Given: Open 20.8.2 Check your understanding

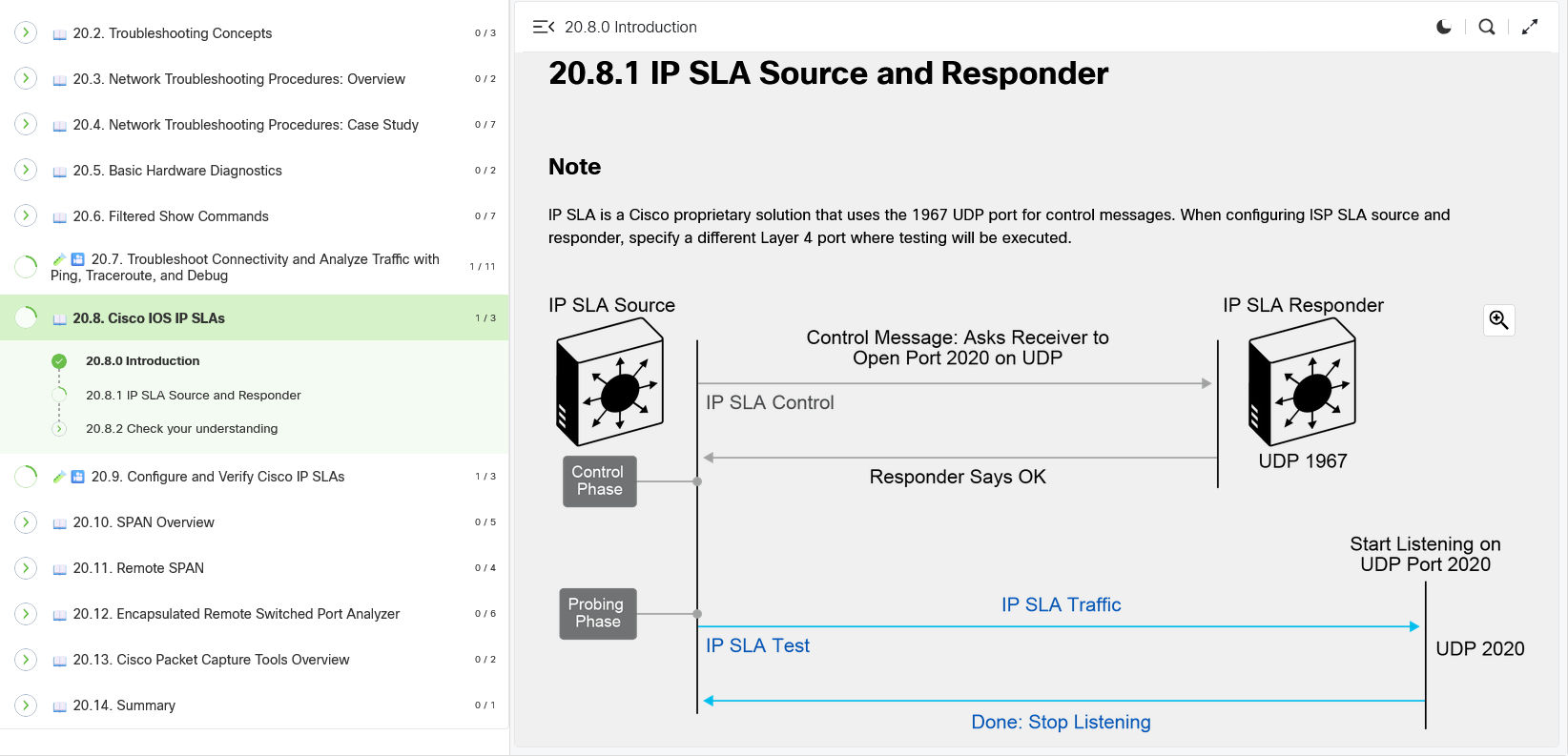Looking at the screenshot, I should 181,429.
